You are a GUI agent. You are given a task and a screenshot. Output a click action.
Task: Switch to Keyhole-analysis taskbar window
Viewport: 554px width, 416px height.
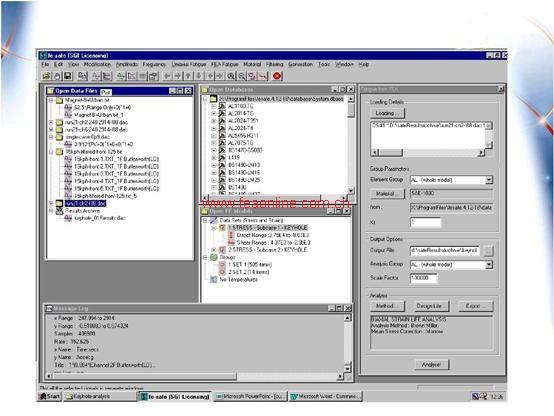point(100,397)
